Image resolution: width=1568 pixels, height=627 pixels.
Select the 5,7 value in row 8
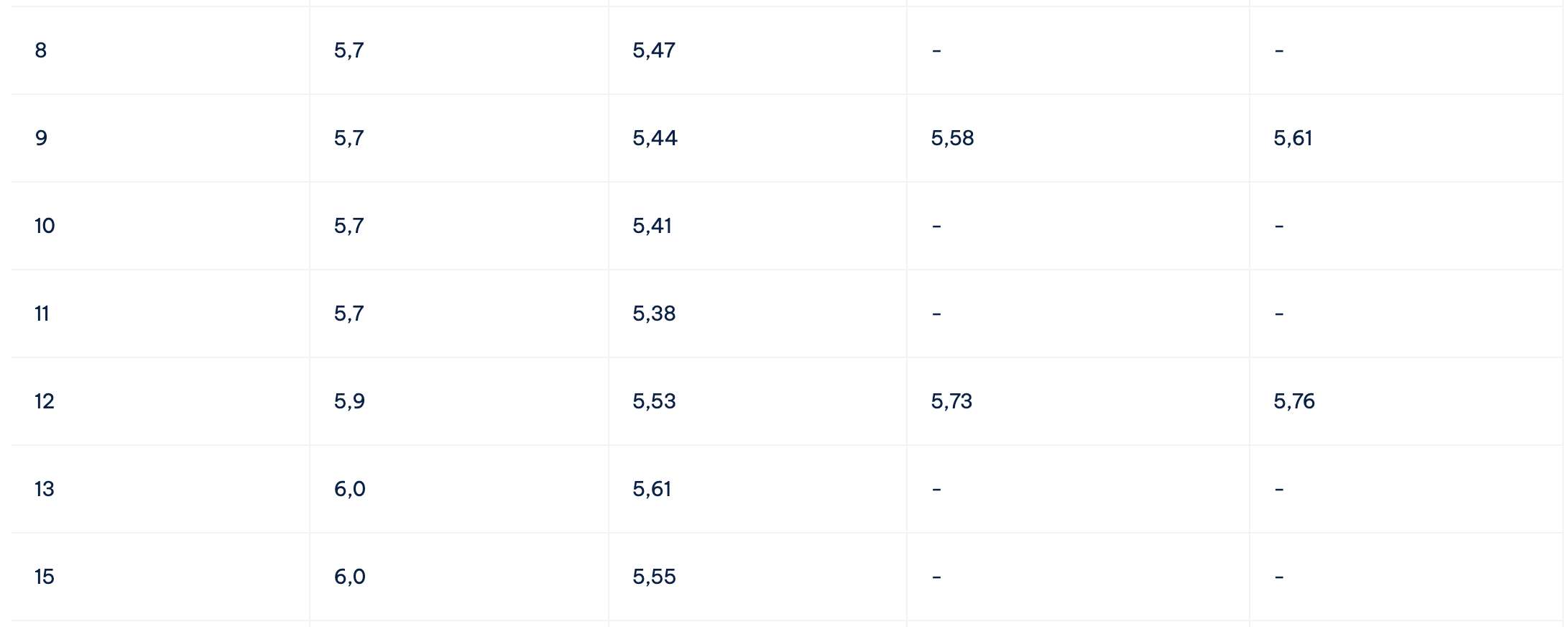pos(349,50)
